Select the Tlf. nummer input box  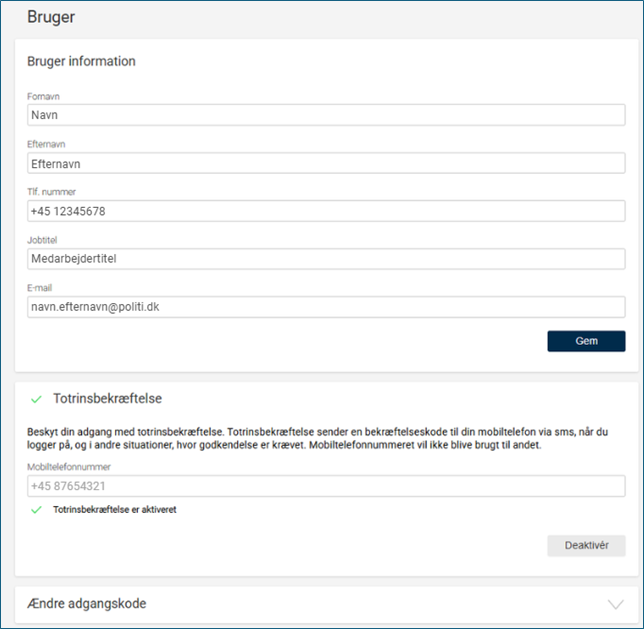point(326,211)
